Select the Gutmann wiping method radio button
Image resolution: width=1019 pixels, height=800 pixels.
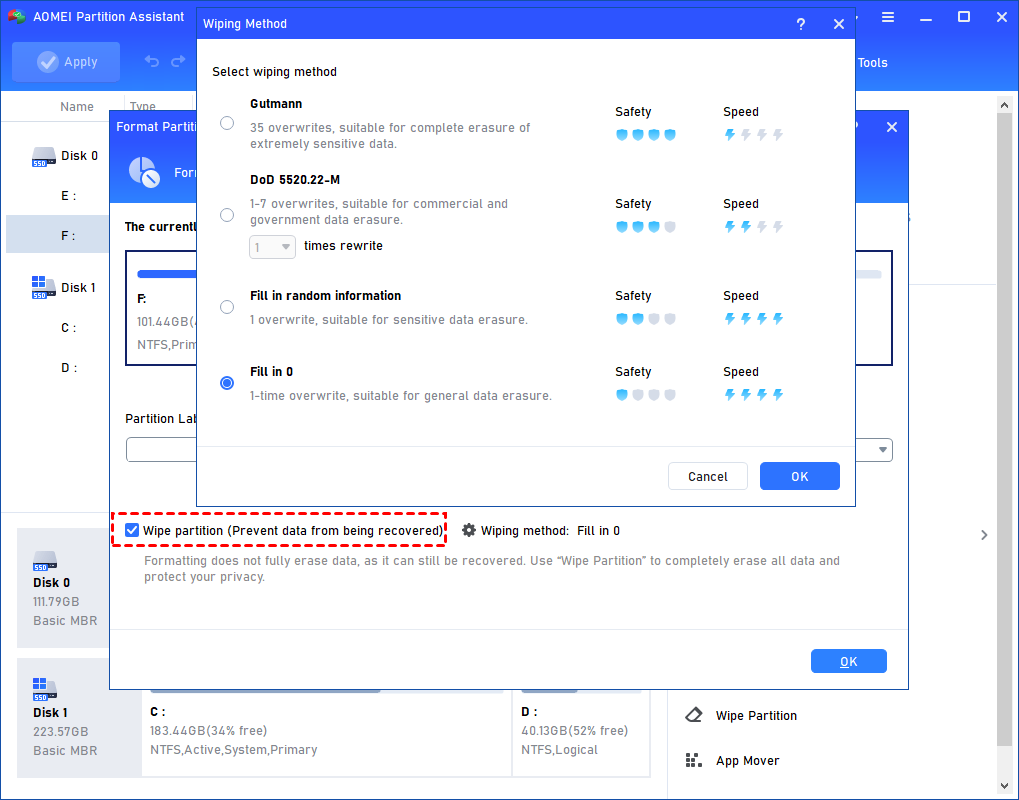click(227, 123)
